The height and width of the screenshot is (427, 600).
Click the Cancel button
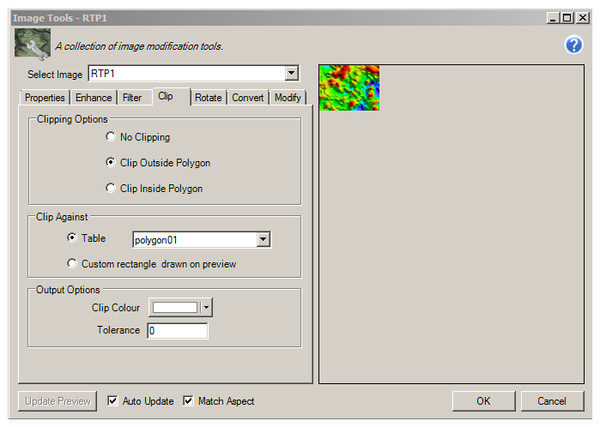[552, 401]
